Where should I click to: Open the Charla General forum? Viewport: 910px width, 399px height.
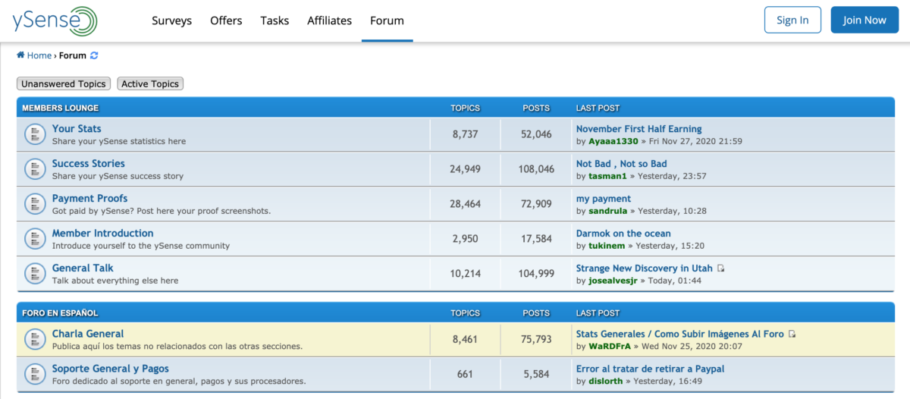[88, 334]
